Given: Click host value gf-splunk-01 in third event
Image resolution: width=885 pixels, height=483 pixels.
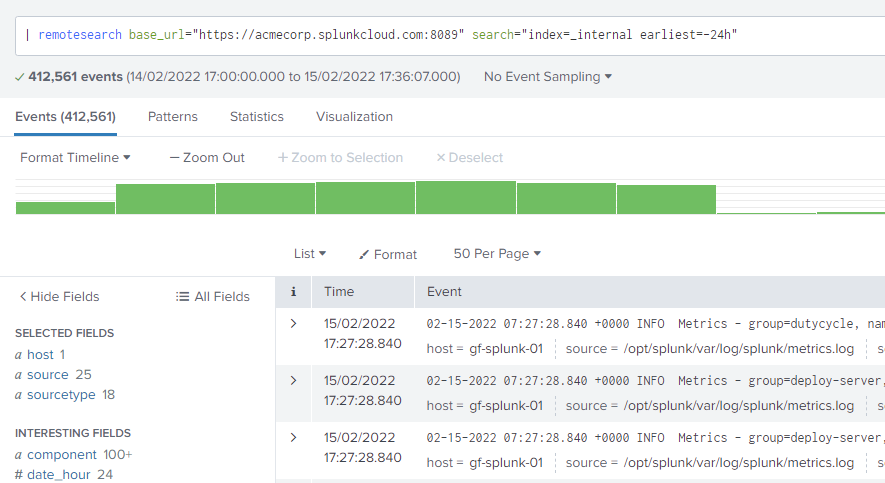Looking at the screenshot, I should click(x=506, y=463).
